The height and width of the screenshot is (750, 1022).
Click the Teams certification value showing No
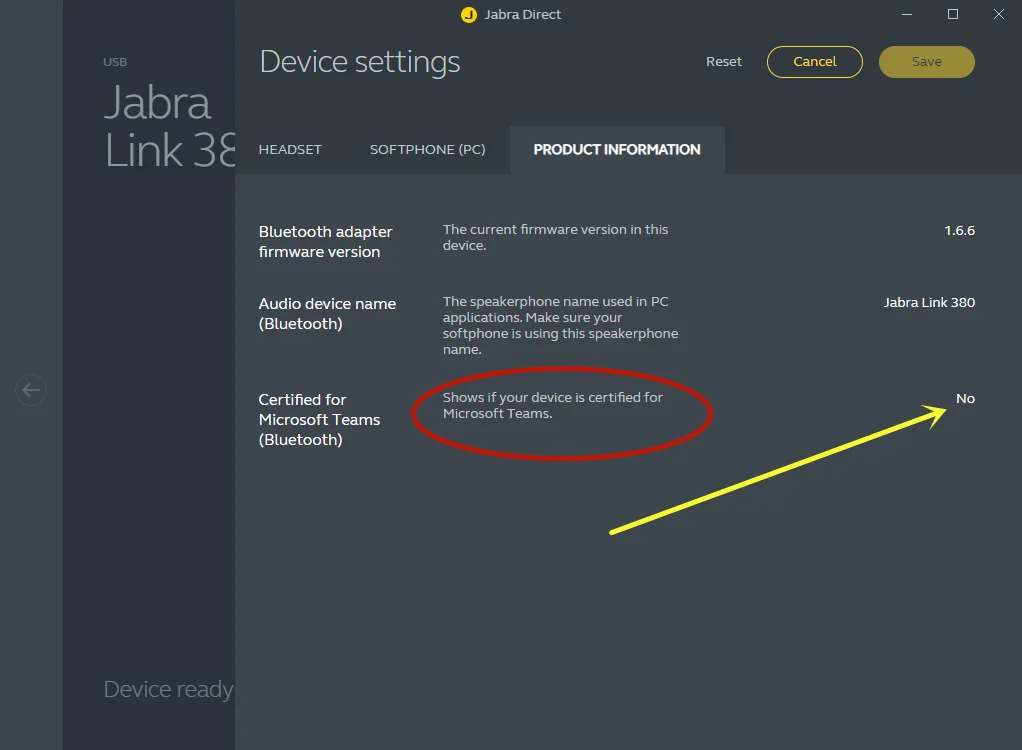tap(965, 398)
